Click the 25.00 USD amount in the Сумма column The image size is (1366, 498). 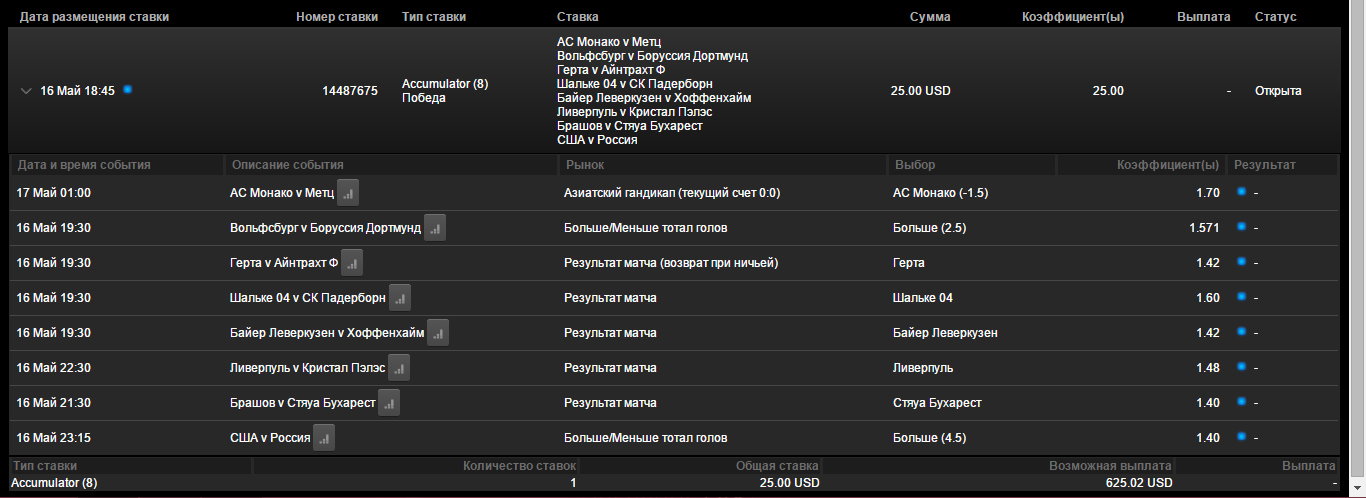pyautogui.click(x=920, y=91)
